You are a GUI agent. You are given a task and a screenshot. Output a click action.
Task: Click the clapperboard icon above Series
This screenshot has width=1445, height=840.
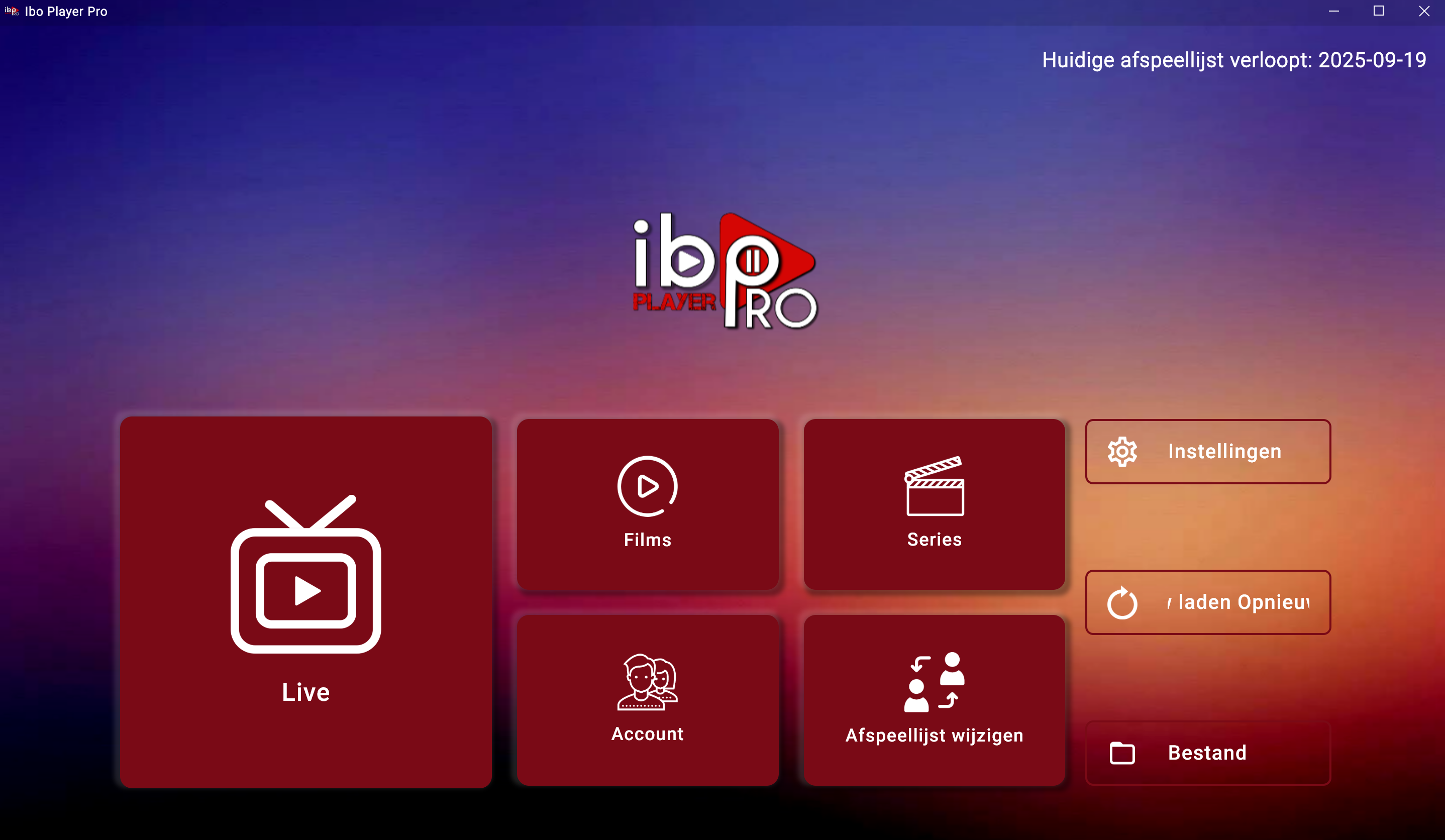934,486
